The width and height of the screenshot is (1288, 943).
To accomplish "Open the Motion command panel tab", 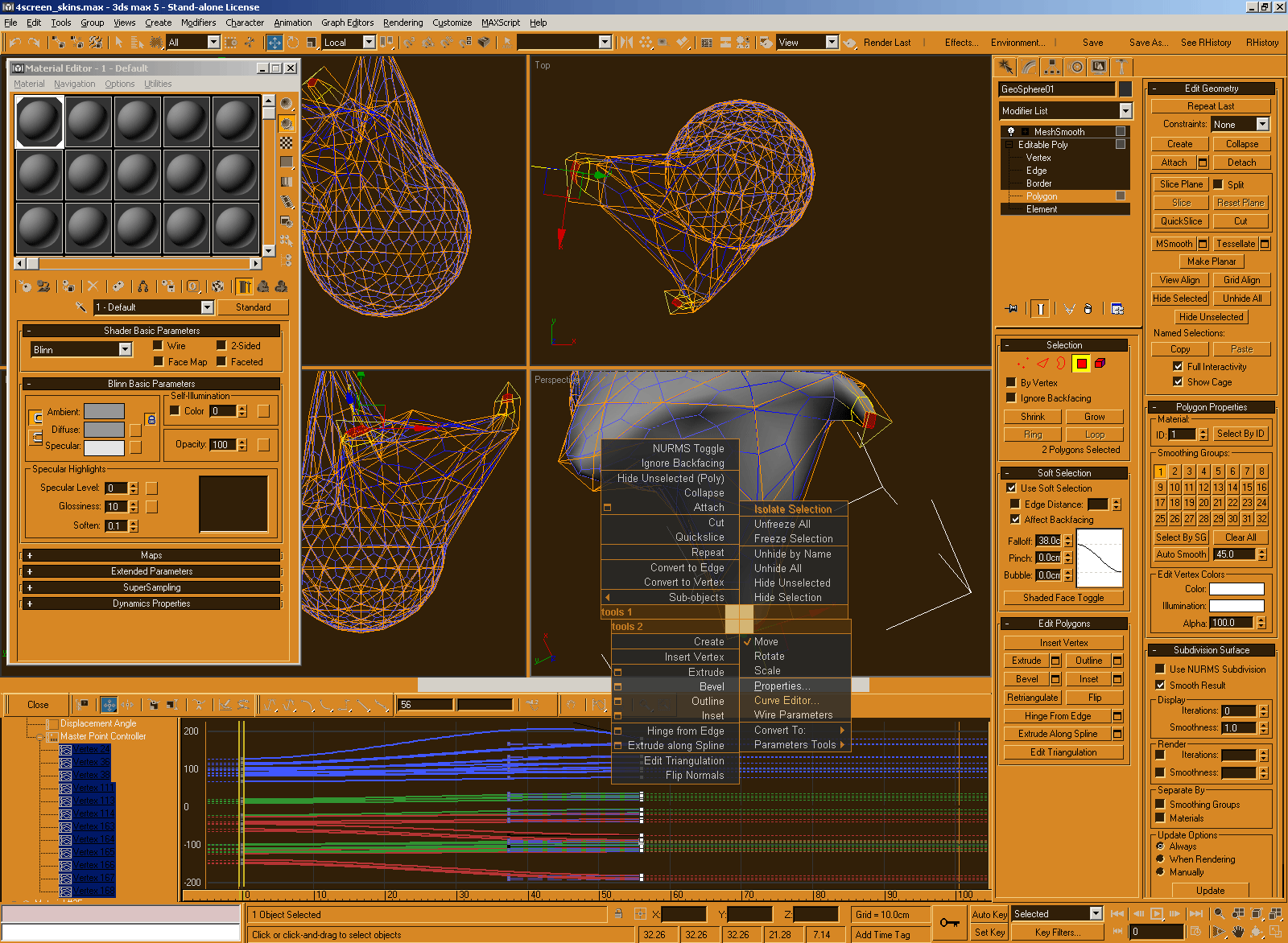I will 1075,67.
